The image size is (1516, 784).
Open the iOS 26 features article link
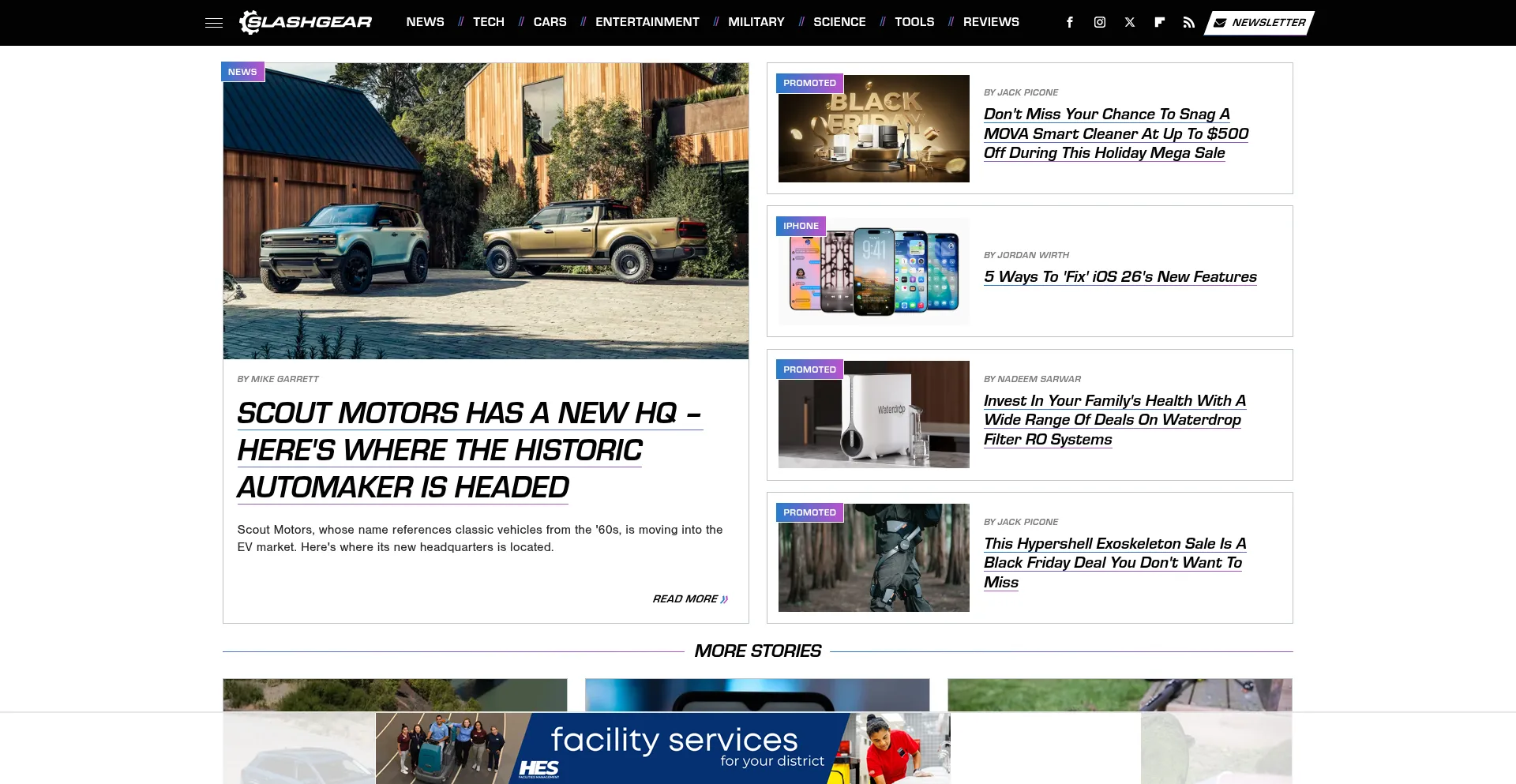coord(1120,277)
